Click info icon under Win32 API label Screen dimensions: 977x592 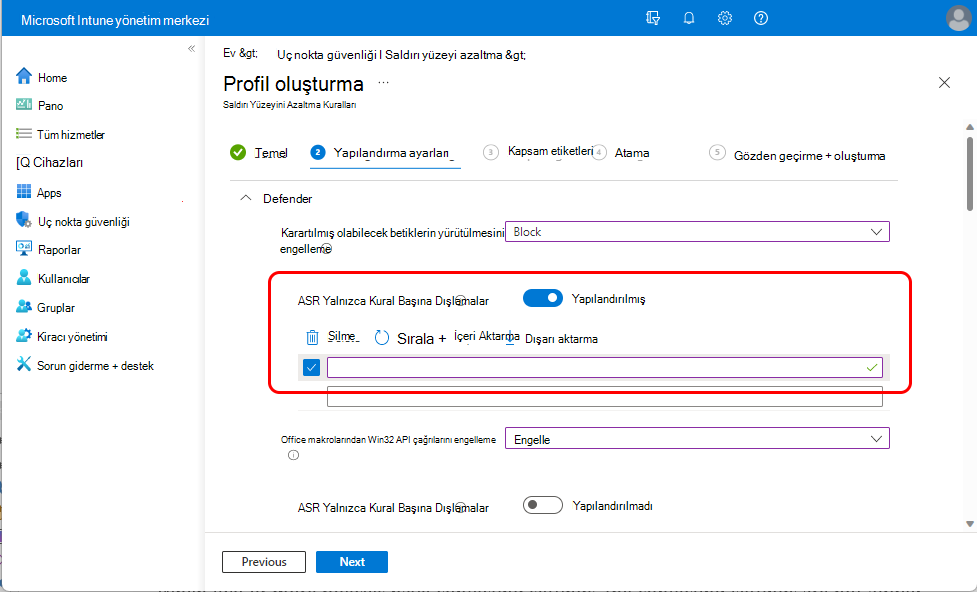pyautogui.click(x=293, y=455)
